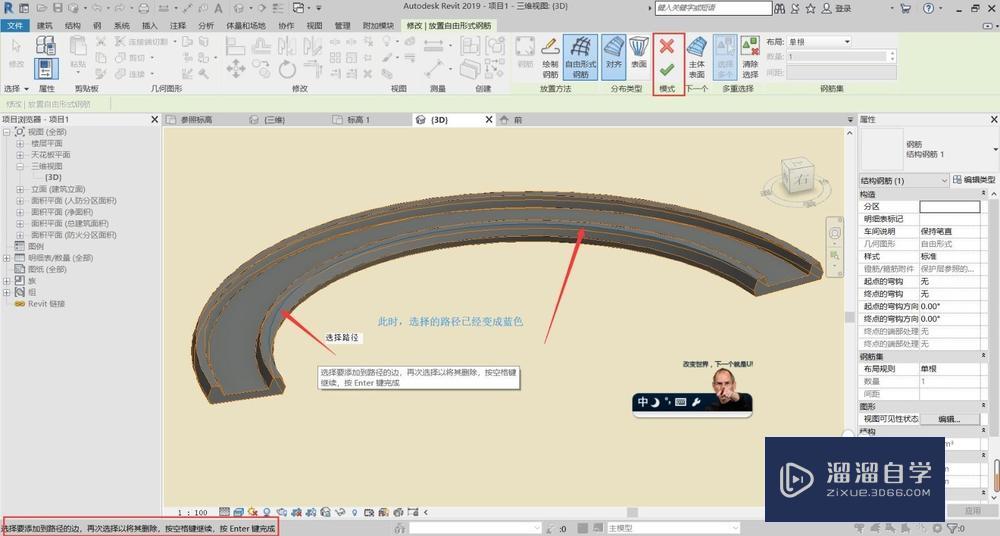The image size is (1000, 536).
Task: Click the 3D view vertical scrollbar
Action: pos(849,317)
